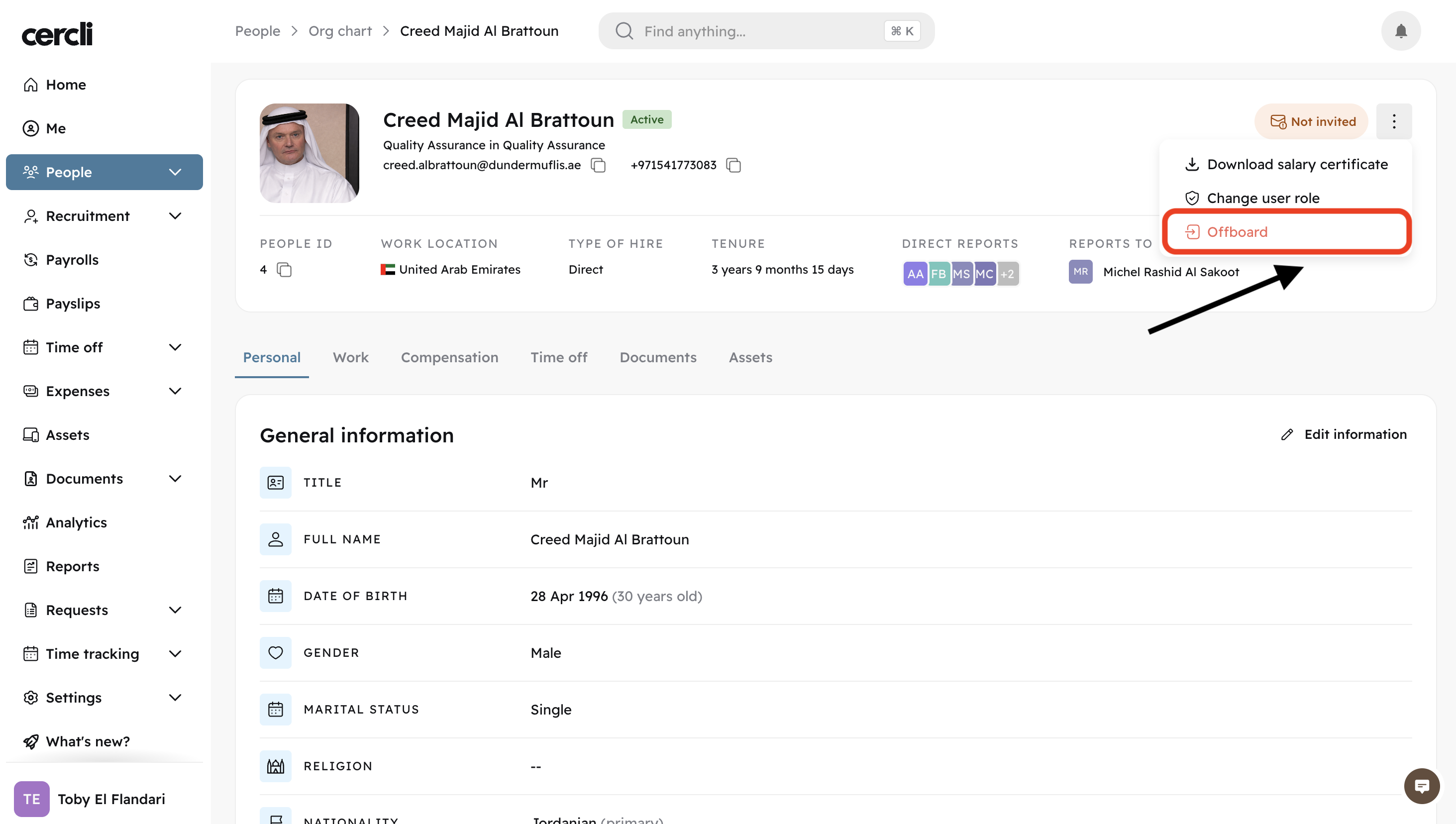Image resolution: width=1456 pixels, height=824 pixels.
Task: Open the Time off profile tab
Action: pyautogui.click(x=558, y=358)
